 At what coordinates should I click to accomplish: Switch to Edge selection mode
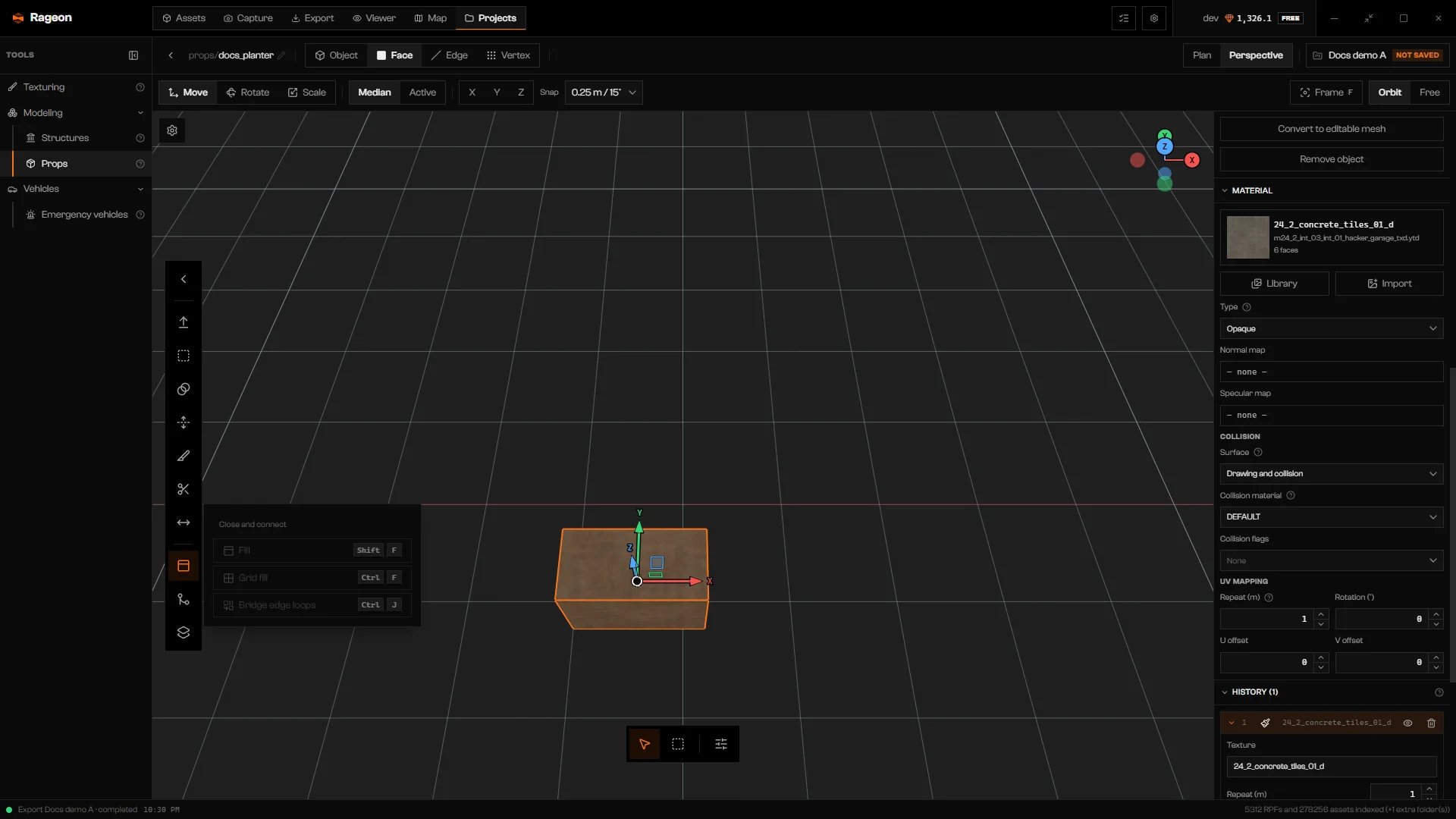coord(449,55)
